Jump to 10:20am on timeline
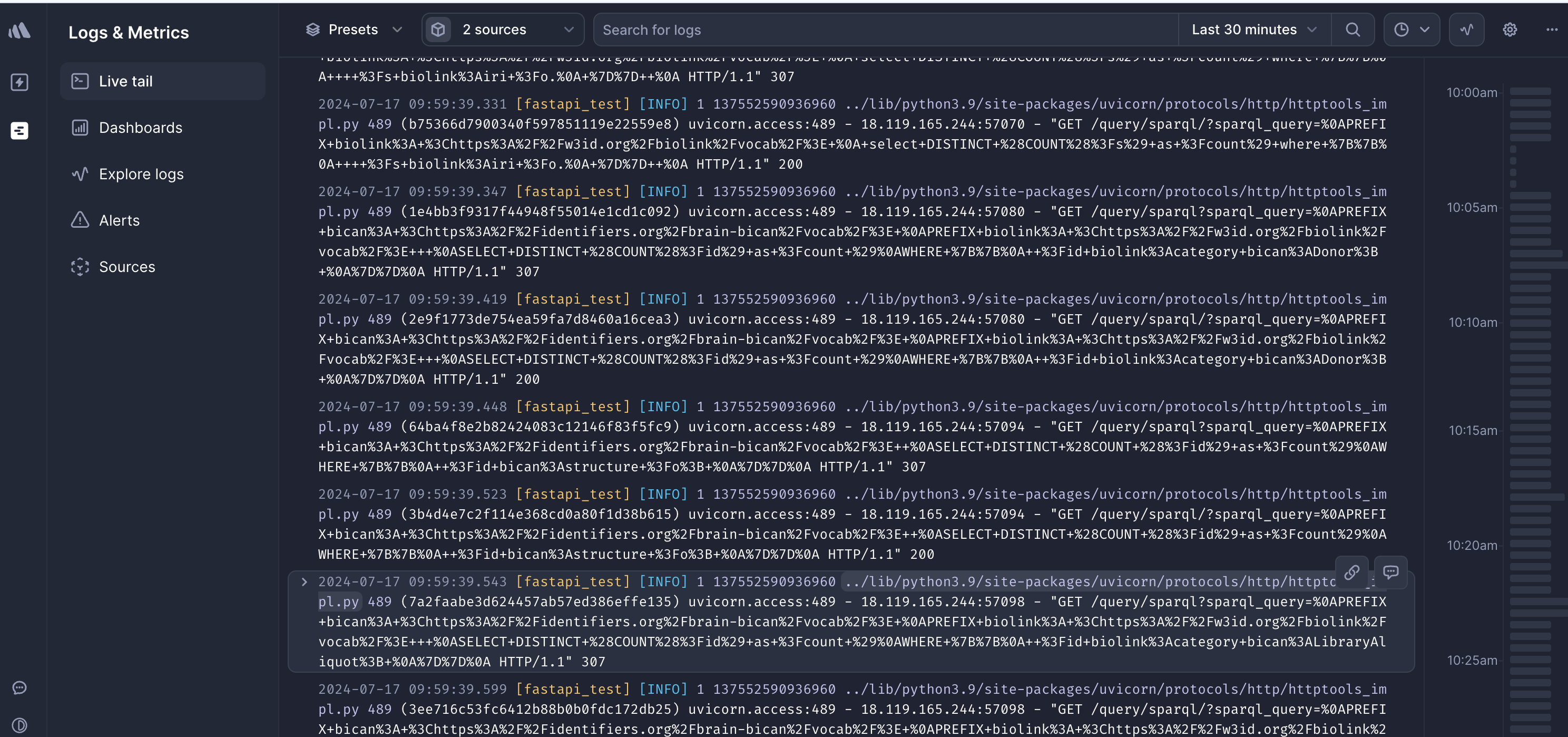This screenshot has width=1568, height=737. (1471, 546)
